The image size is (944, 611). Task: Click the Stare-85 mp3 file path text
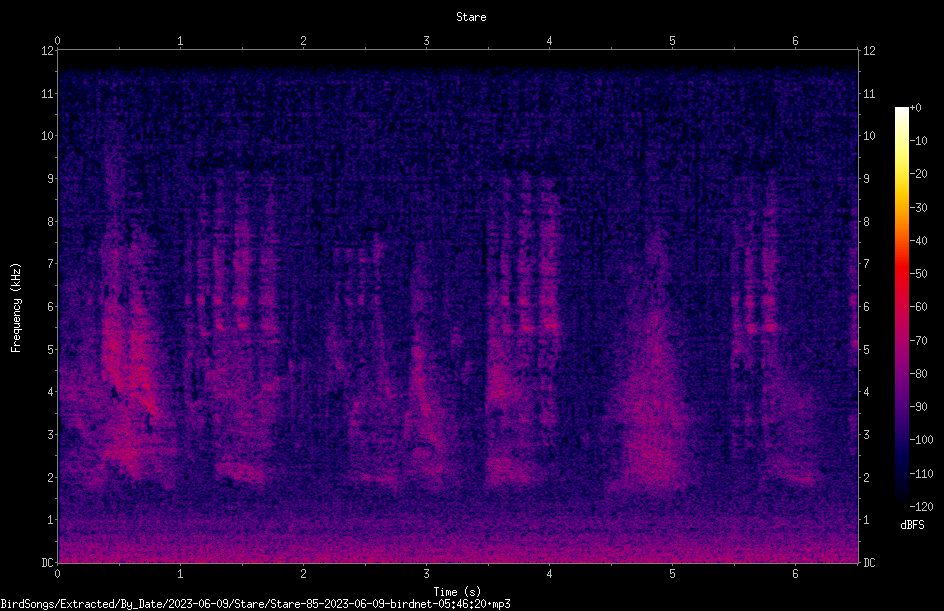pos(255,604)
